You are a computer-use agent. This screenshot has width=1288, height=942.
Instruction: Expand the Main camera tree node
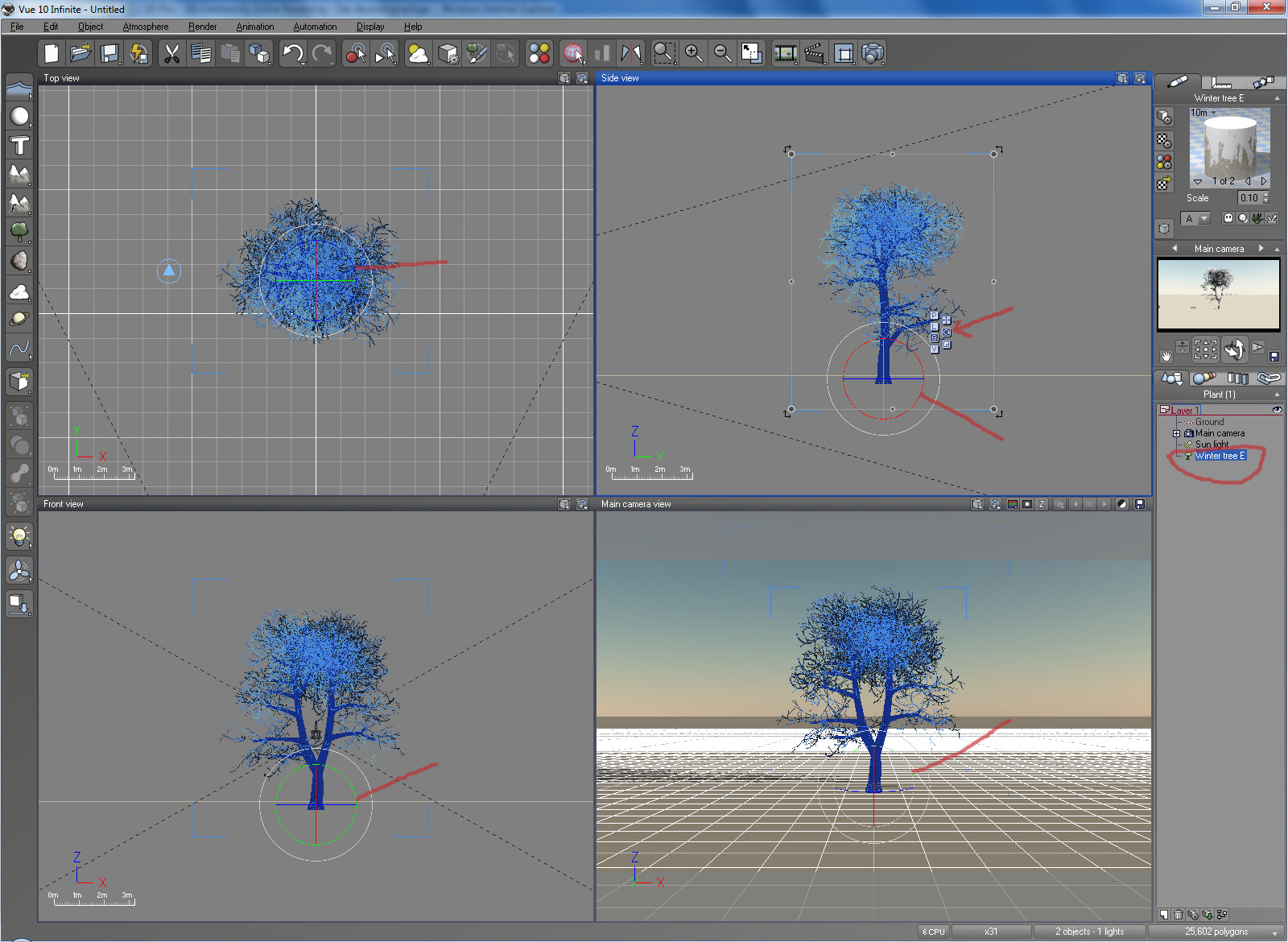(1176, 433)
